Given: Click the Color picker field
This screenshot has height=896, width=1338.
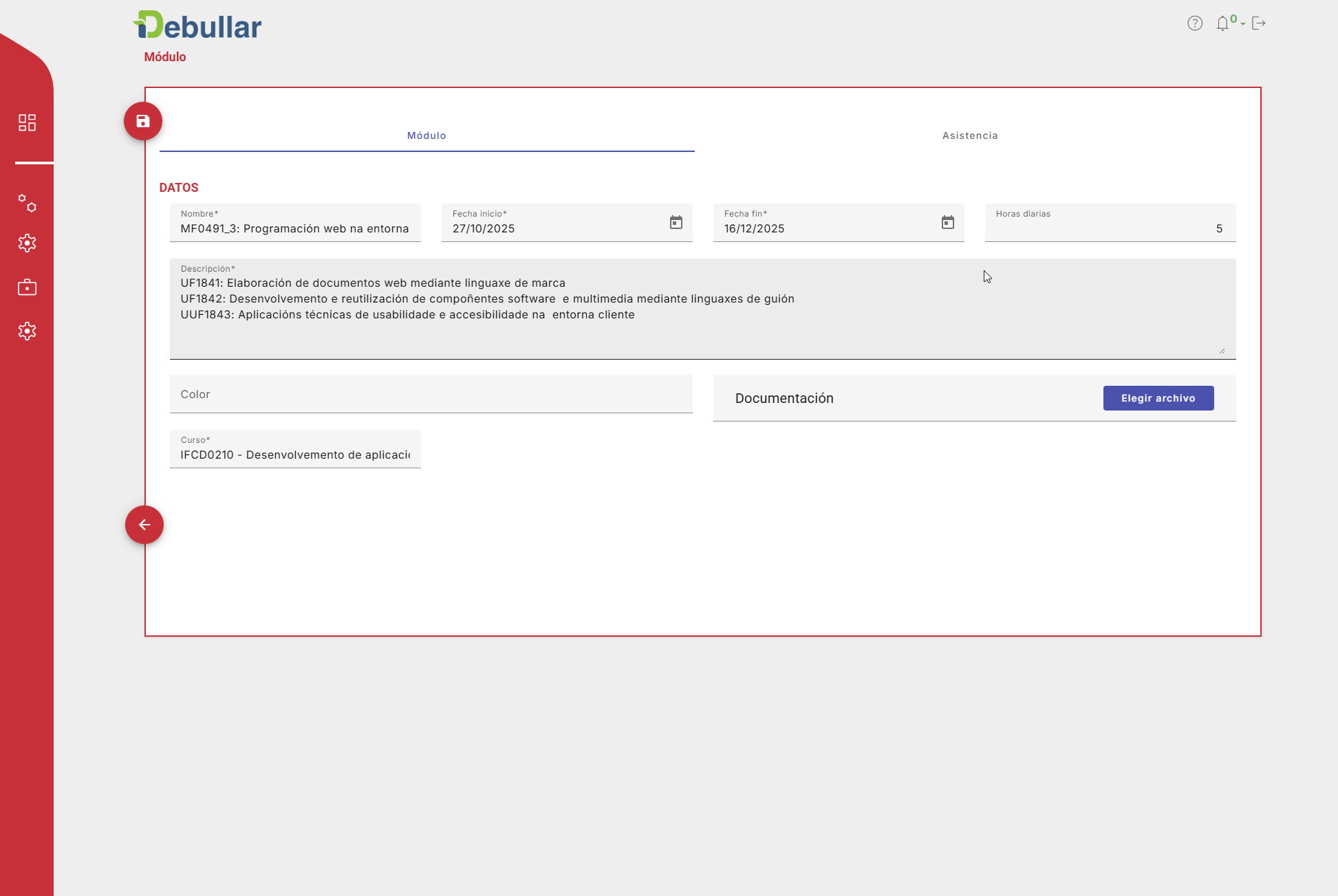Looking at the screenshot, I should click(x=431, y=394).
